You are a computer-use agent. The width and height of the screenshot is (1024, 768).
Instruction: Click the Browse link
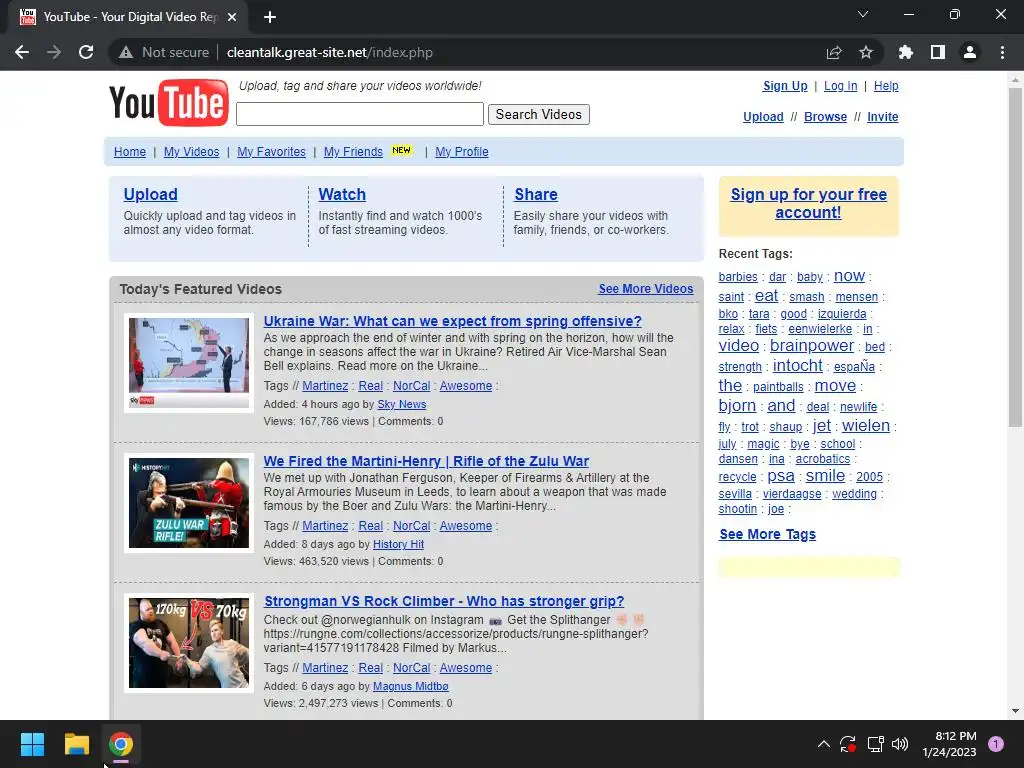click(x=825, y=116)
